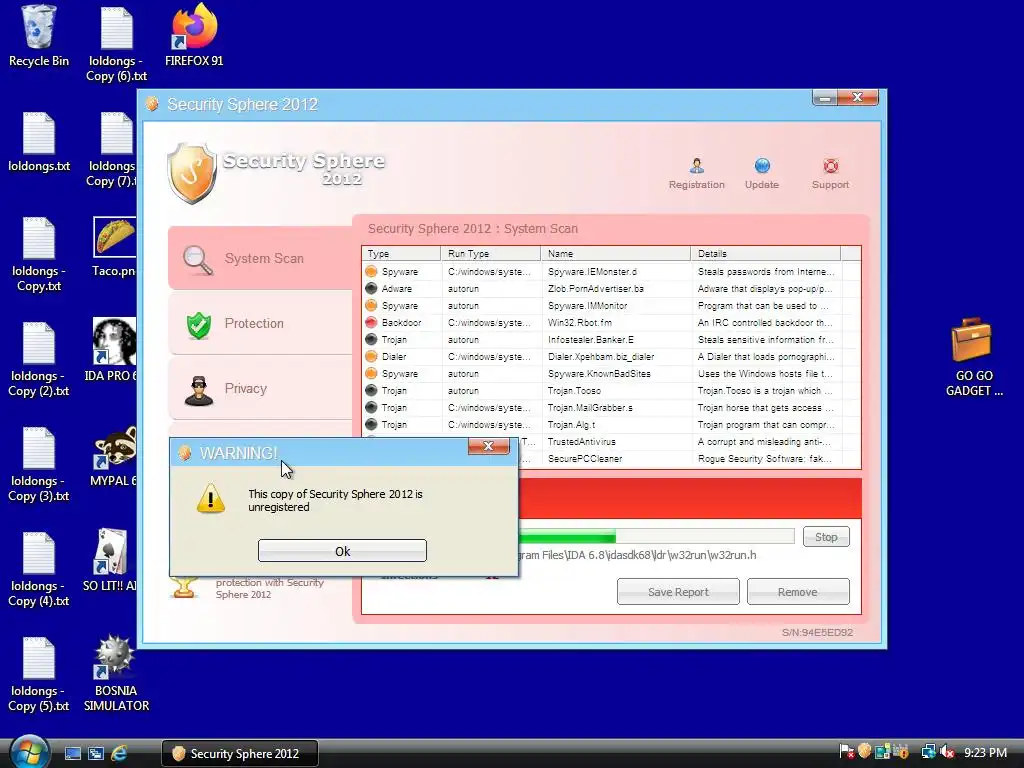Click Security Sphere 2012 taskbar button
This screenshot has width=1024, height=768.
click(240, 753)
